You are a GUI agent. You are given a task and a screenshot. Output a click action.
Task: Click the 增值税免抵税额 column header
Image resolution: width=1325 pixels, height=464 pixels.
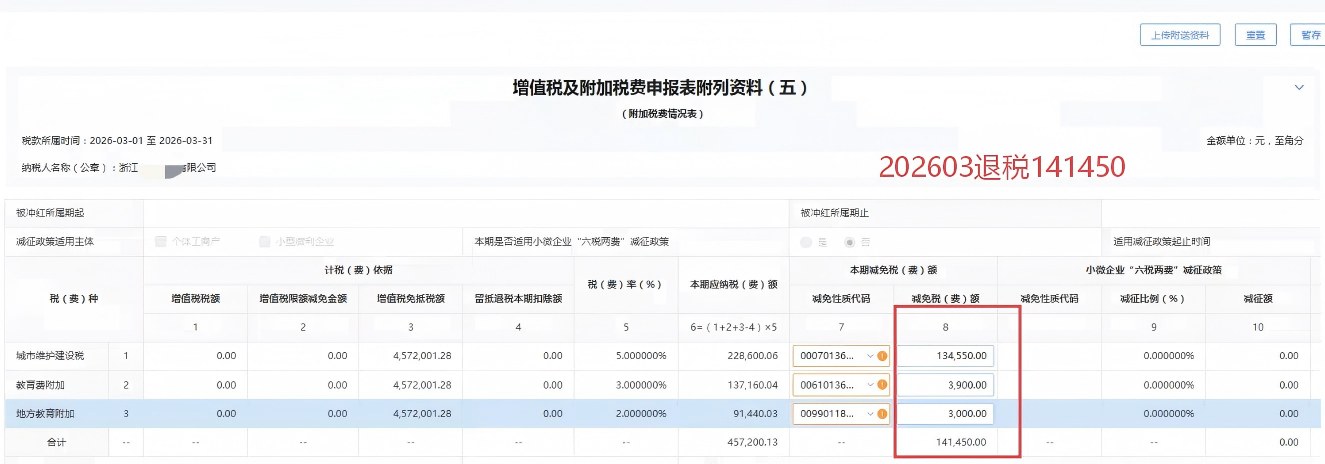pyautogui.click(x=411, y=298)
